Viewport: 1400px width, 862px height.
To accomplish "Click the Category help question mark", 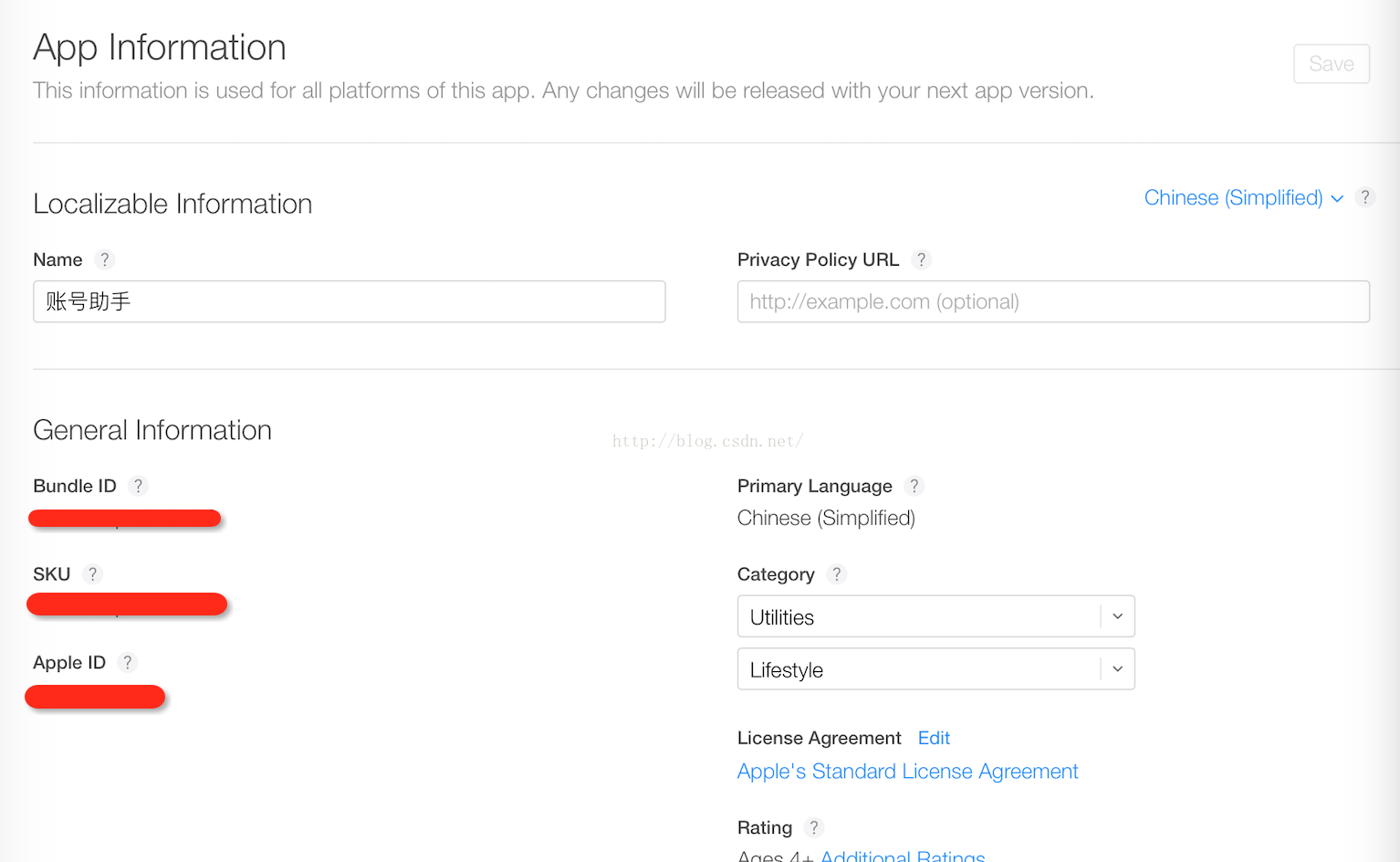I will 836,574.
